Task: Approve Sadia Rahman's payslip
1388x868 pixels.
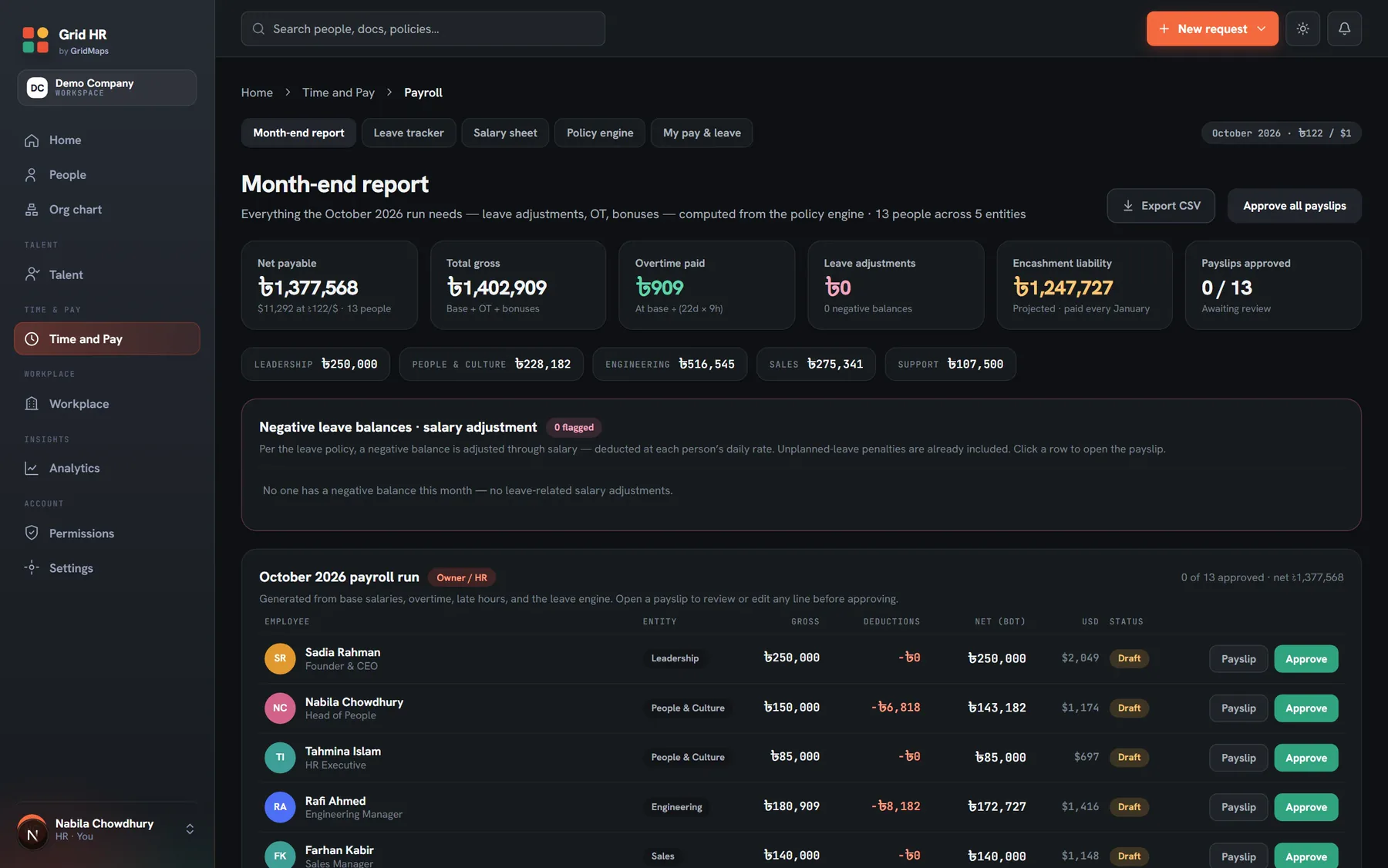Action: point(1306,659)
